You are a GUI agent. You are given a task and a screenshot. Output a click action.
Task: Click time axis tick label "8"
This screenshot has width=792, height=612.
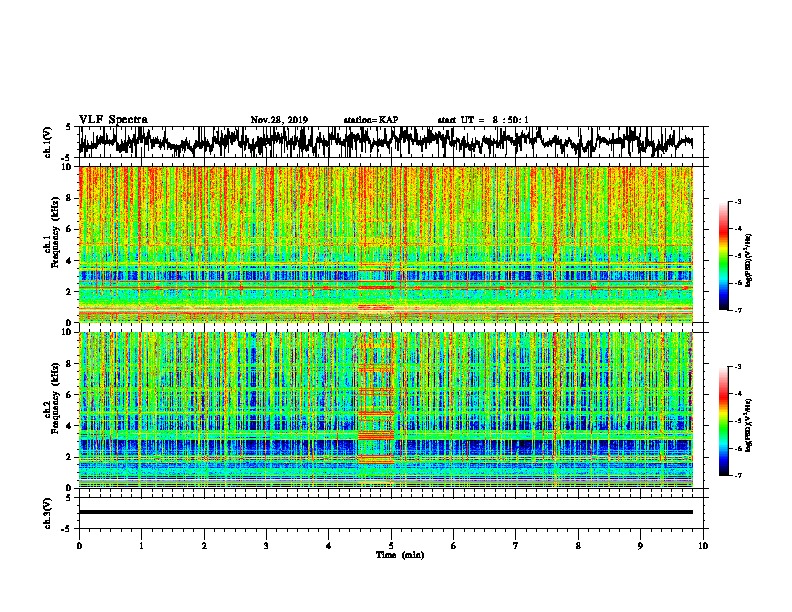click(x=578, y=546)
